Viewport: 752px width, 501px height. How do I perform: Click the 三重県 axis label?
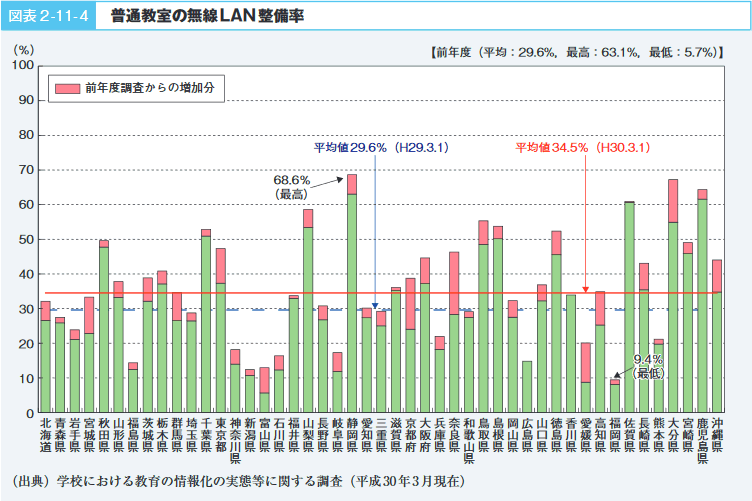point(381,435)
